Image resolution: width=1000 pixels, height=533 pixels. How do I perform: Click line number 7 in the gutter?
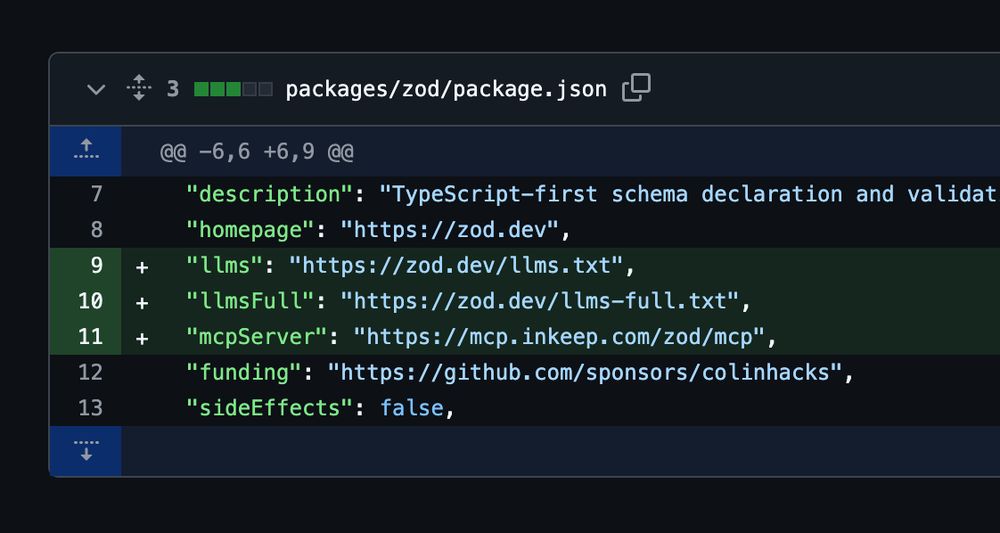point(96,194)
